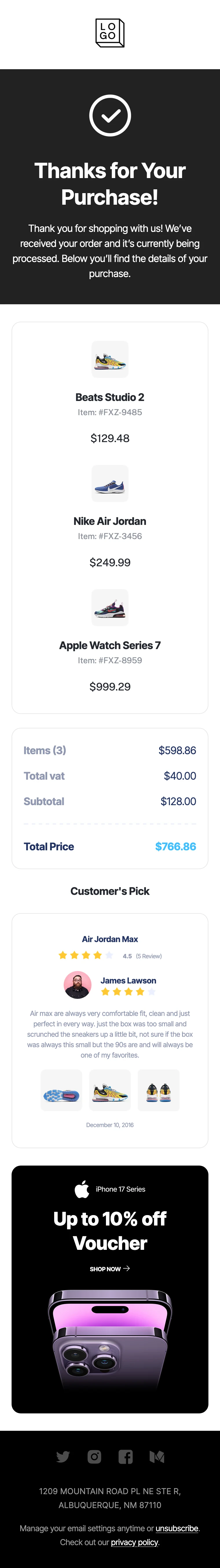
Task: Click the SHOP NOW link
Action: click(105, 1269)
